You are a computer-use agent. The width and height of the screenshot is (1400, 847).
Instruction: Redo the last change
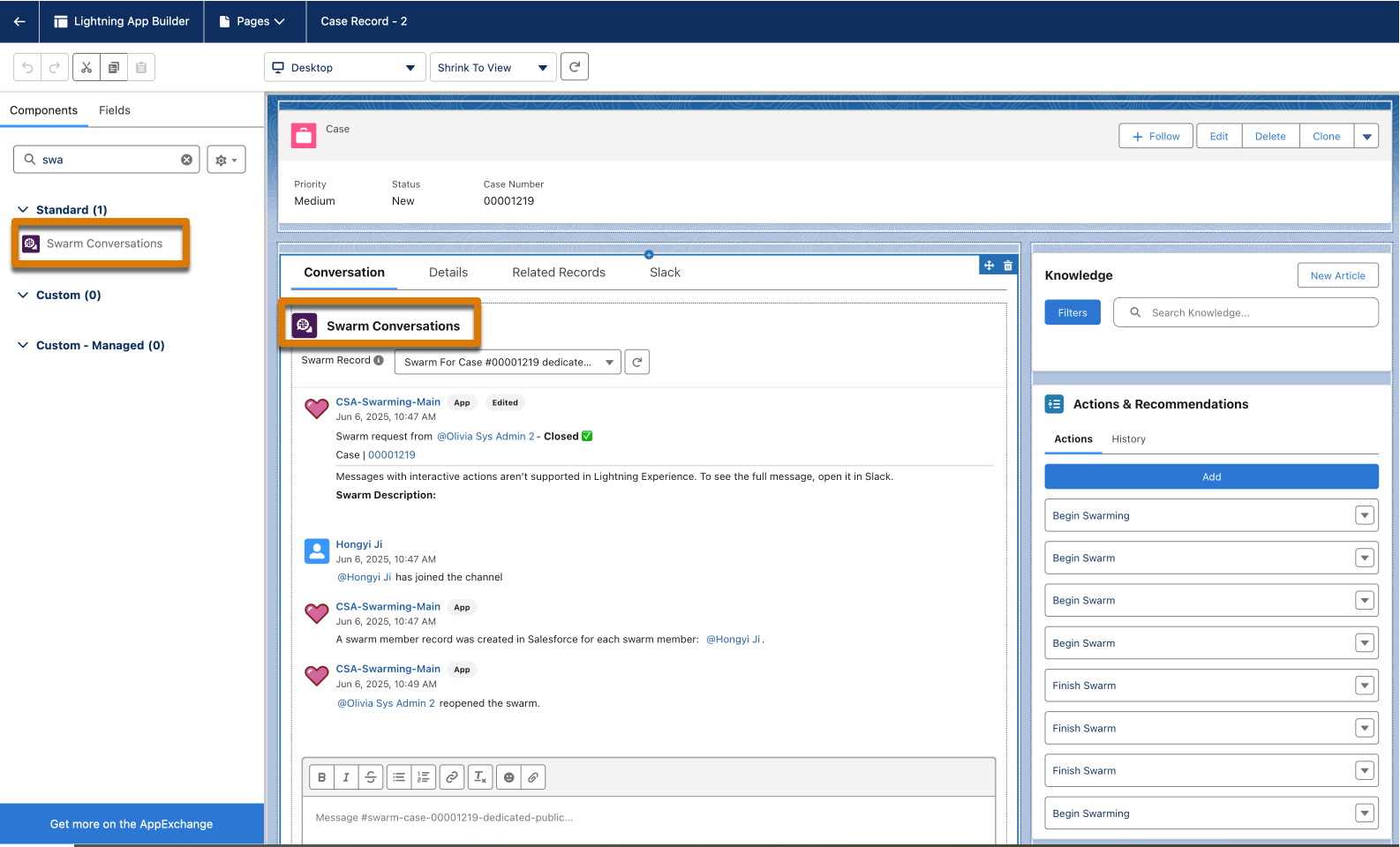[x=55, y=67]
